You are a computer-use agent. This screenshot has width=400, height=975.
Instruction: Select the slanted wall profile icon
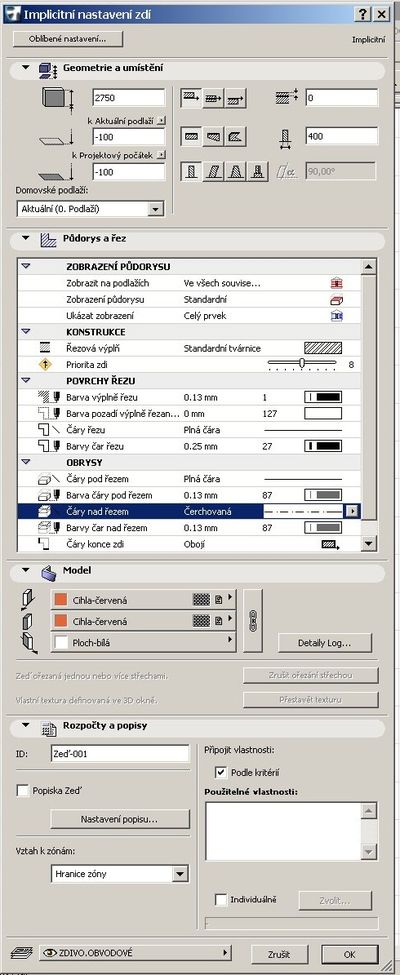(213, 171)
